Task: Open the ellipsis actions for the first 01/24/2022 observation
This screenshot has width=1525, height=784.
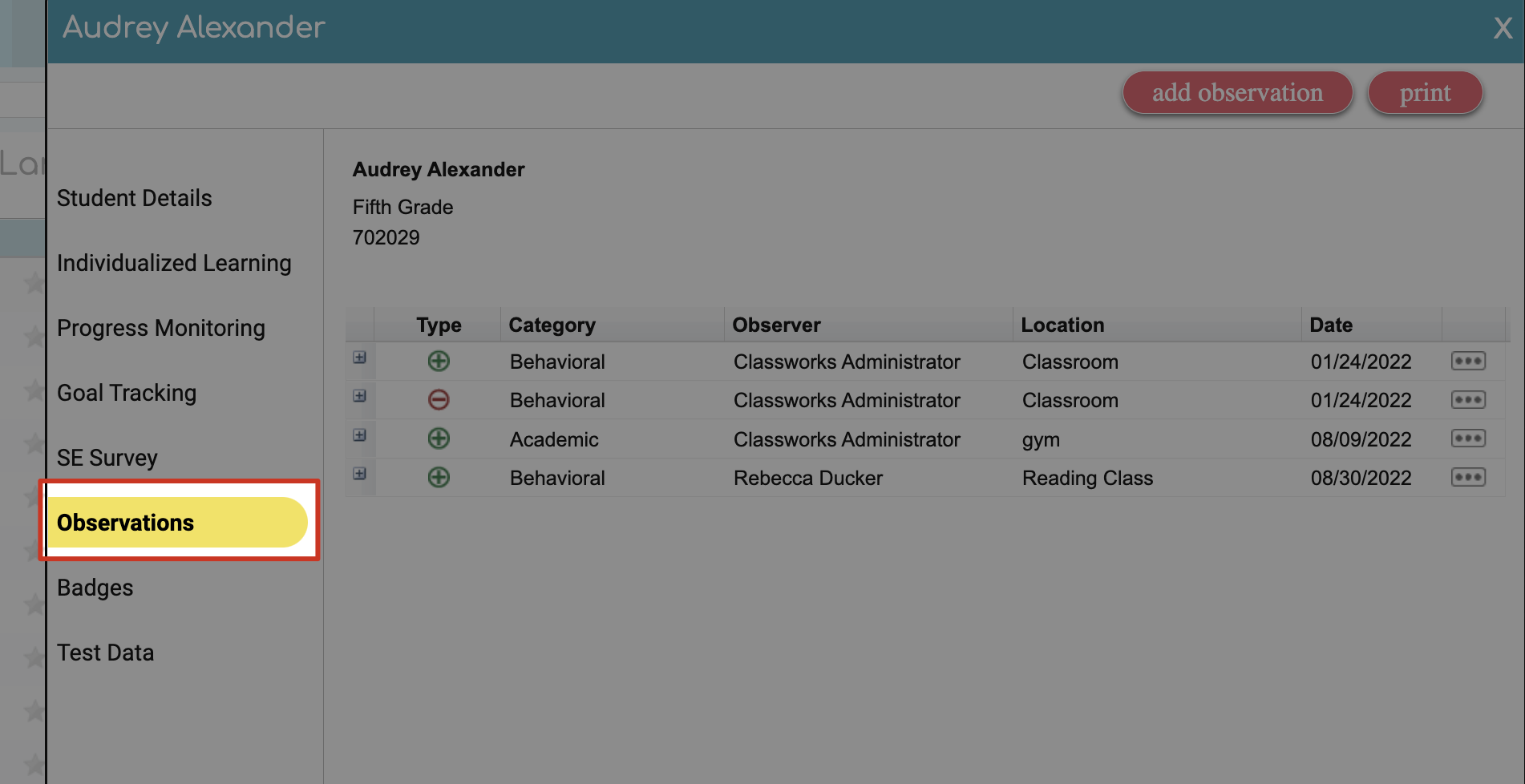Action: [1468, 361]
